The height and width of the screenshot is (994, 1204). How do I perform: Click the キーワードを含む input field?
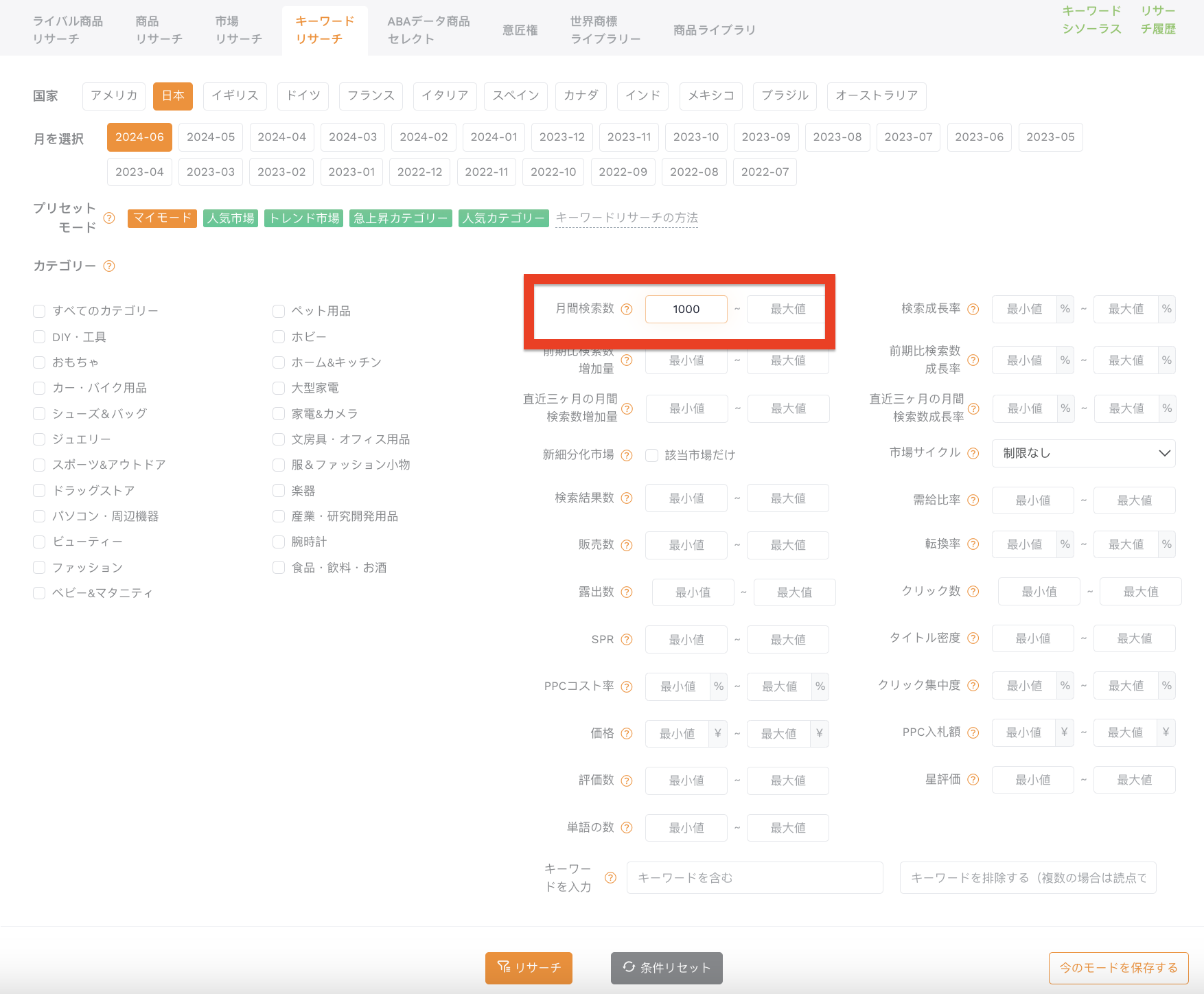tap(755, 878)
